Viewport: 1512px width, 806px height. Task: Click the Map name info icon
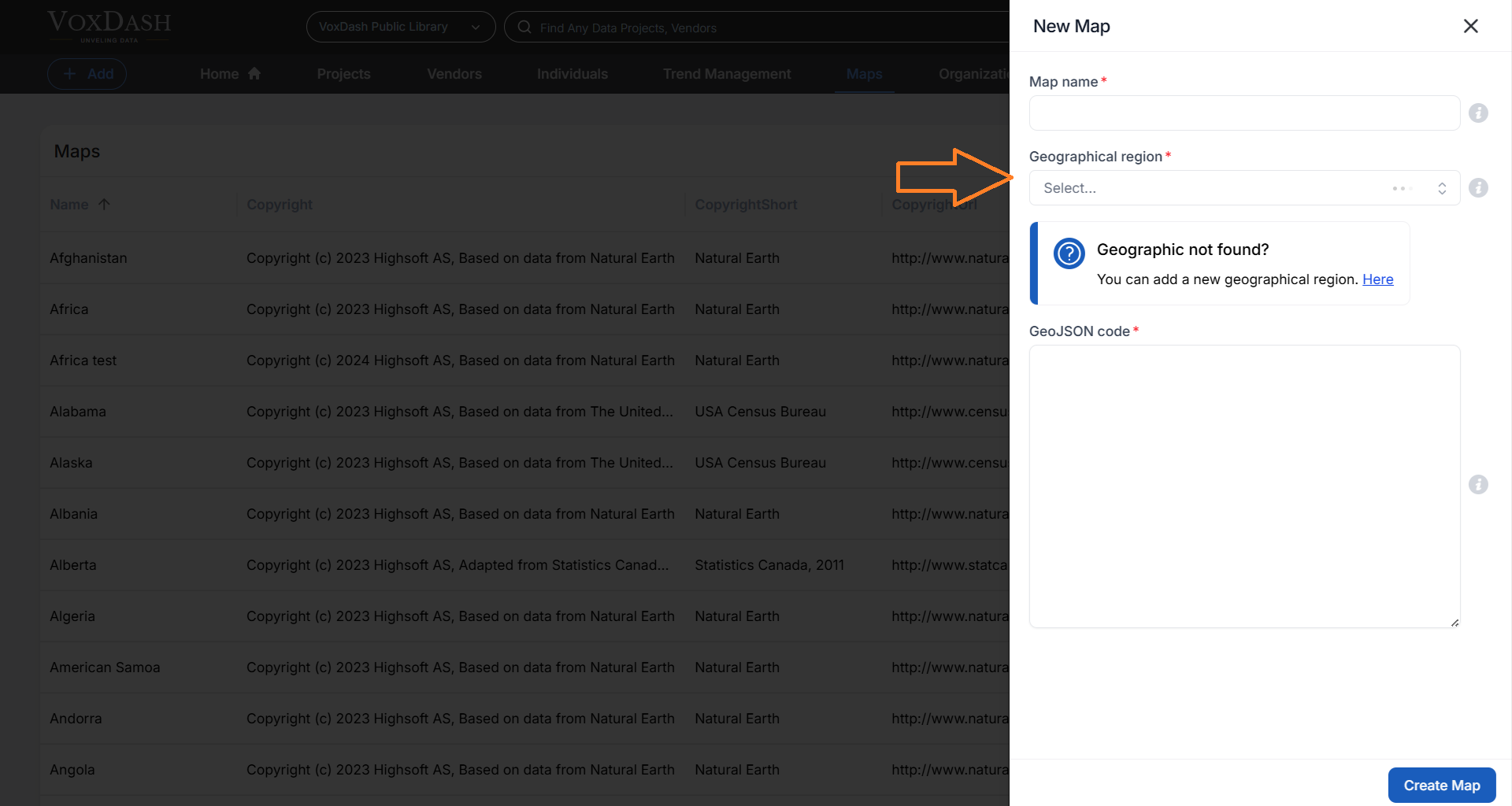(1478, 113)
